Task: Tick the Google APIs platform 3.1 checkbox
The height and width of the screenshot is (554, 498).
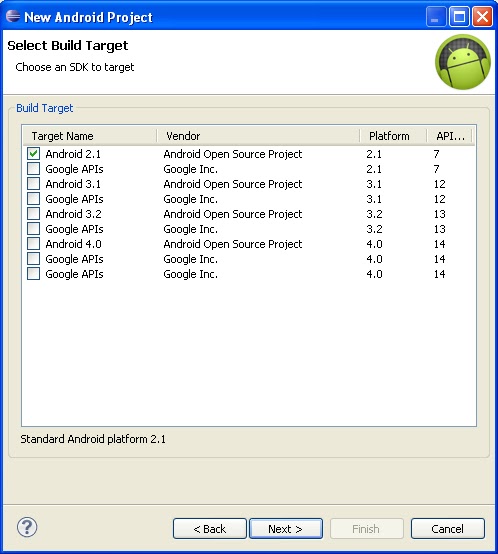Action: [x=34, y=199]
